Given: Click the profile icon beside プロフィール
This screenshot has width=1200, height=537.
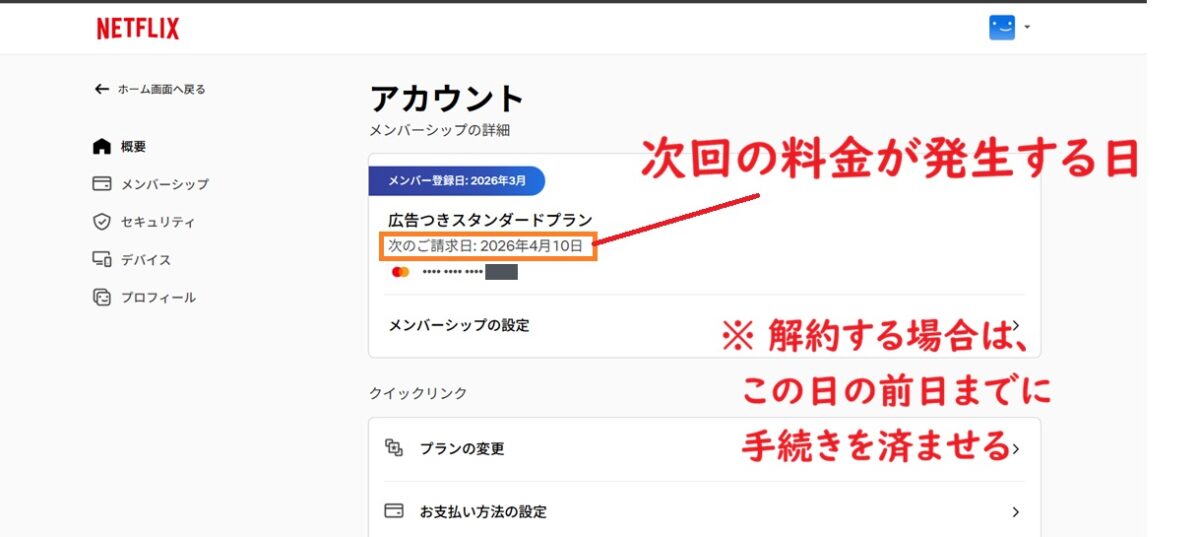Looking at the screenshot, I should (x=101, y=298).
